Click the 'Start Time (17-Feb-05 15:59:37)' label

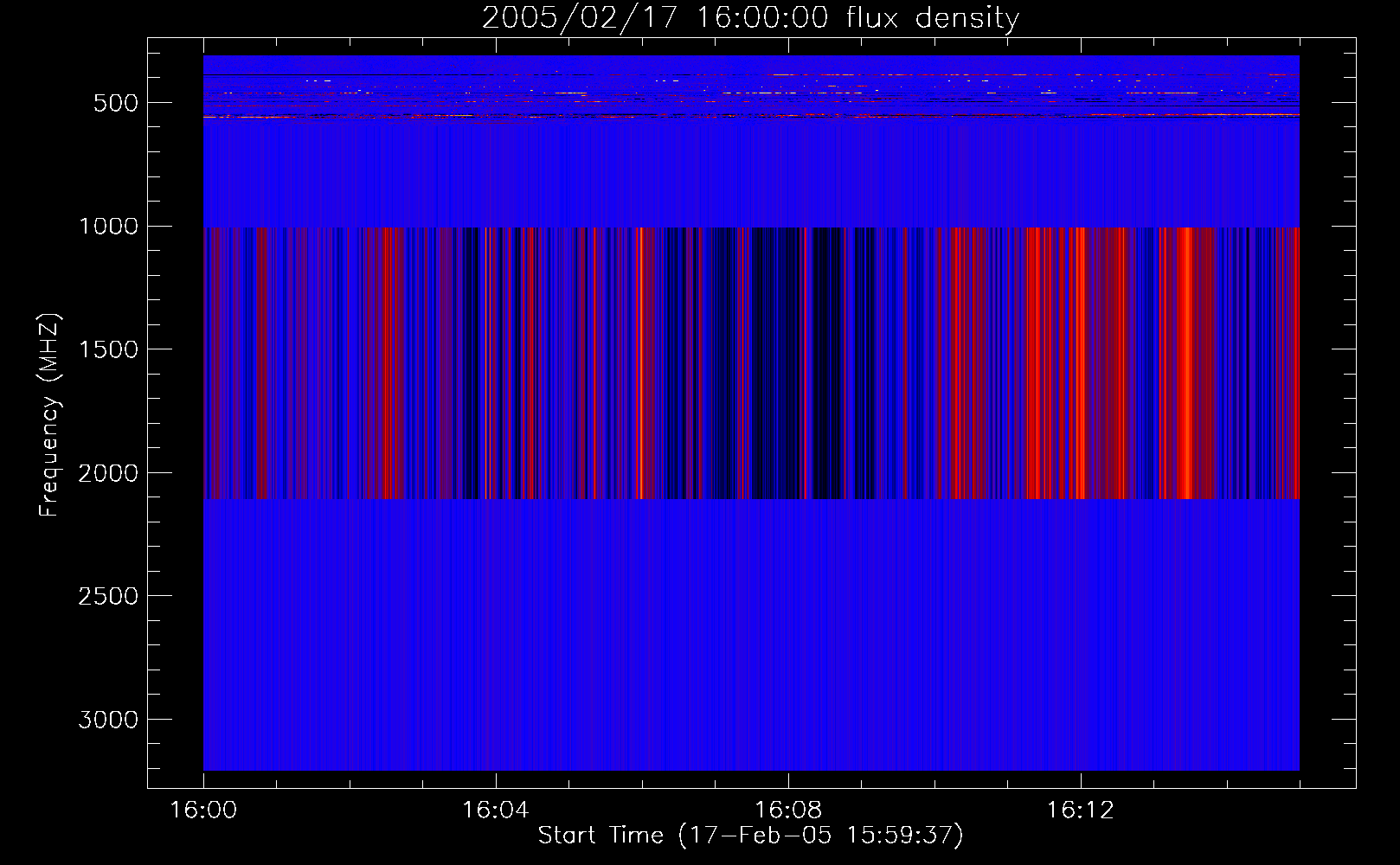coord(750,836)
